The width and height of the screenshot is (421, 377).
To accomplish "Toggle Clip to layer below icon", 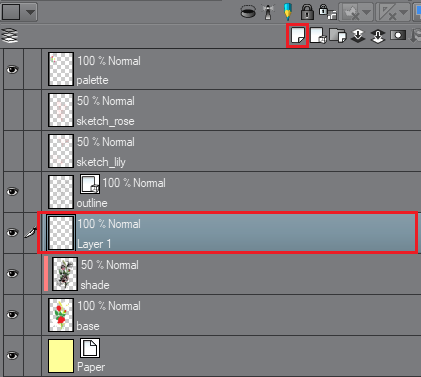I will (x=248, y=12).
